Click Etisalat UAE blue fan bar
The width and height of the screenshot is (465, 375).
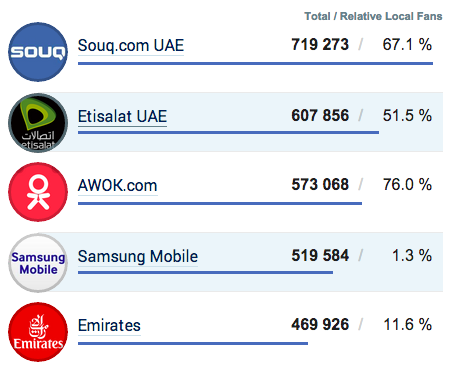(x=228, y=133)
